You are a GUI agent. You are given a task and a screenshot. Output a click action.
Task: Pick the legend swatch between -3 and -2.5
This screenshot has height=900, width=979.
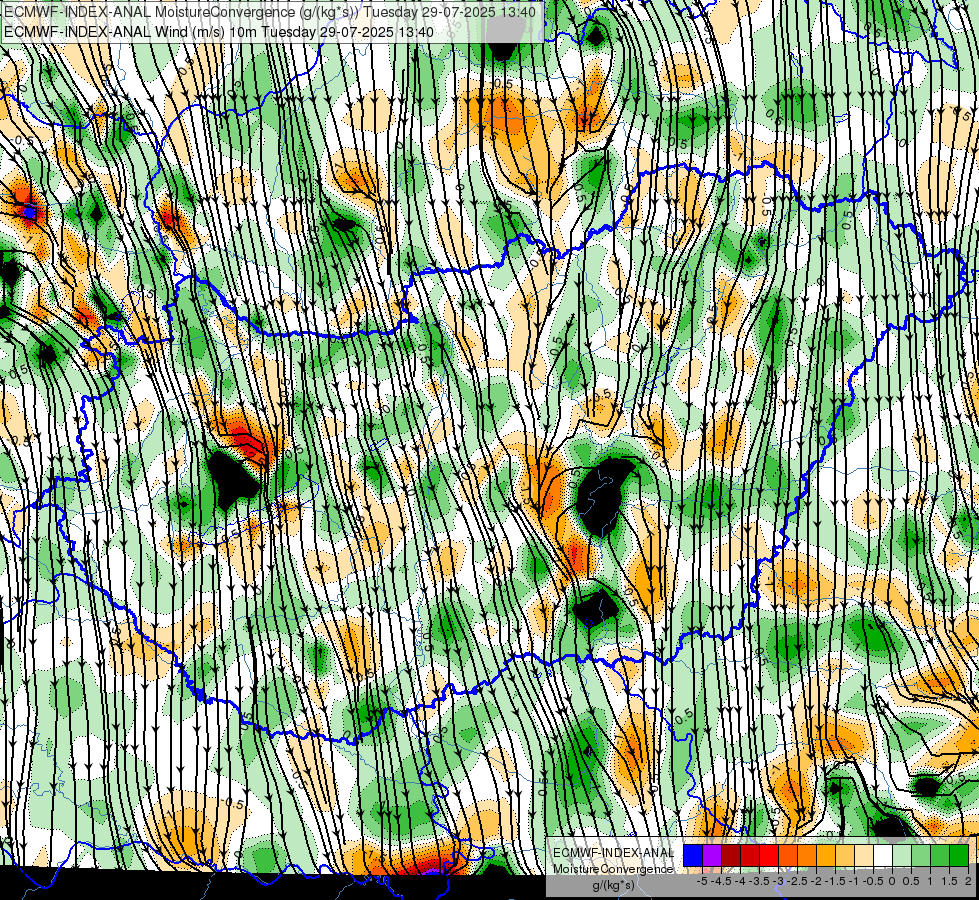coord(788,855)
